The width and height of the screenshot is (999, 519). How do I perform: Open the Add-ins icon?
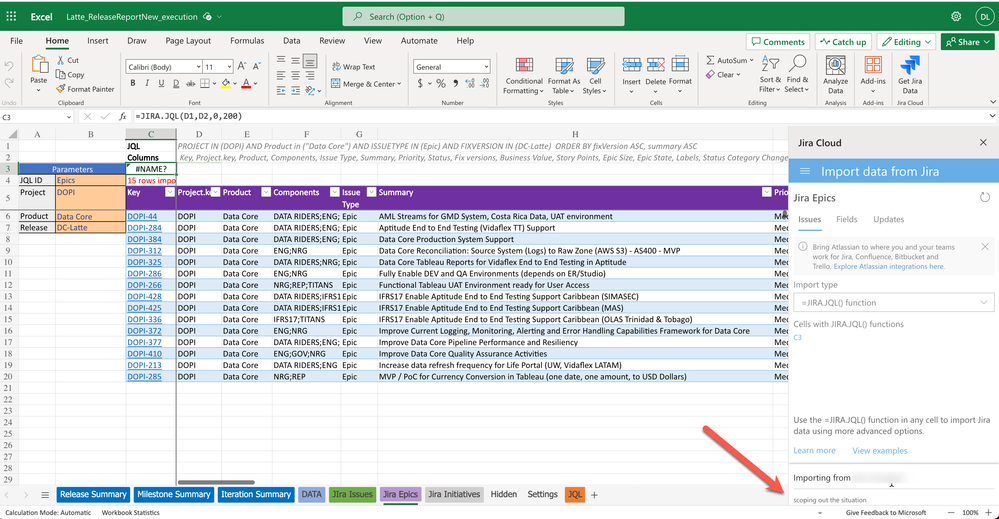tap(873, 66)
